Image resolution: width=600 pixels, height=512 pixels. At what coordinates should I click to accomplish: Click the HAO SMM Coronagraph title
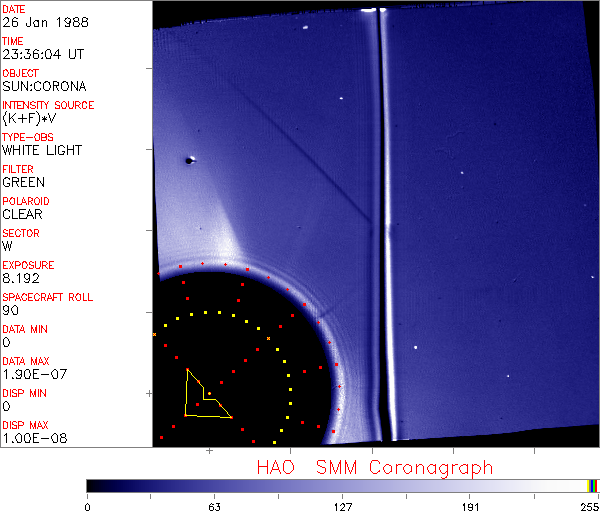[374, 467]
